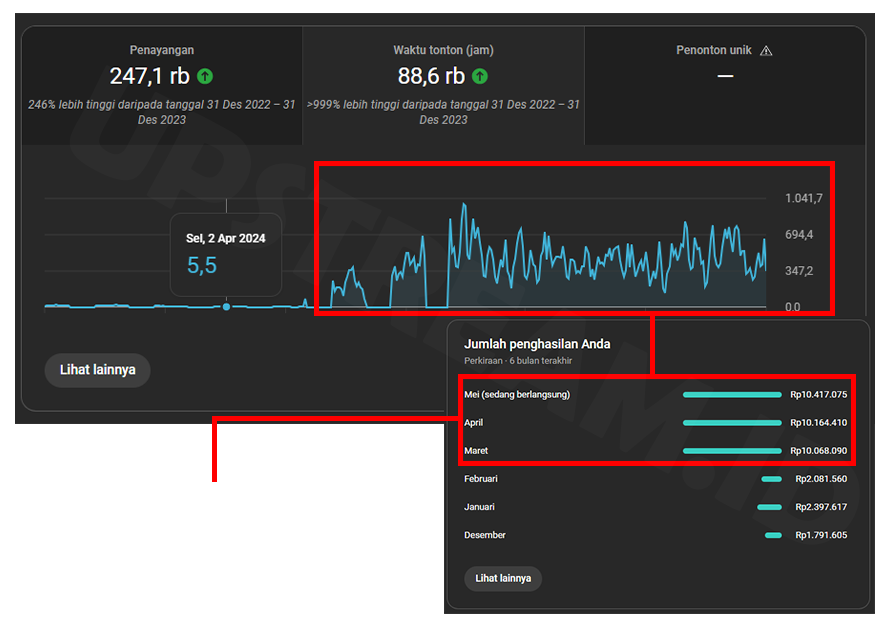Click the Jumlah penghasilan Anda heading
890x632 pixels.
tap(537, 344)
